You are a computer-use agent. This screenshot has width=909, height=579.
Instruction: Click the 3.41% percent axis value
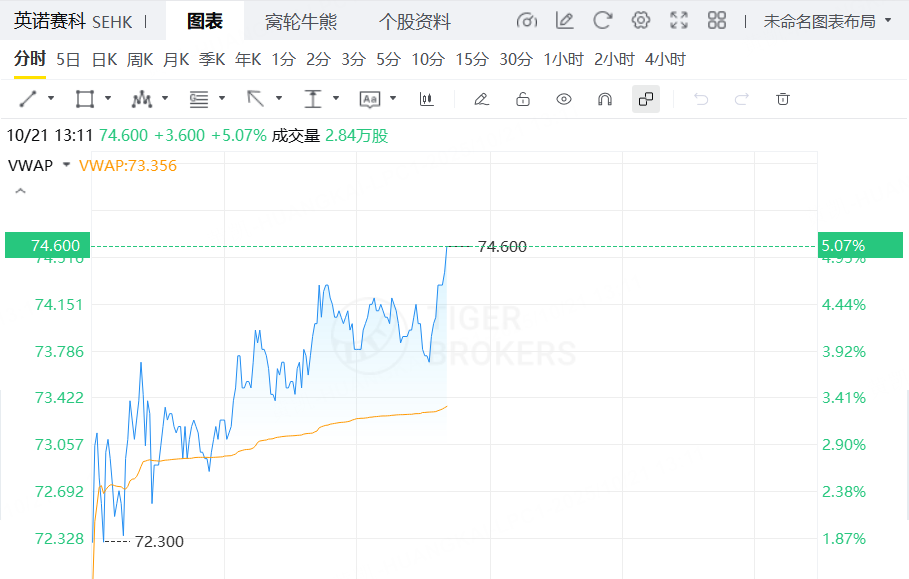pyautogui.click(x=843, y=398)
